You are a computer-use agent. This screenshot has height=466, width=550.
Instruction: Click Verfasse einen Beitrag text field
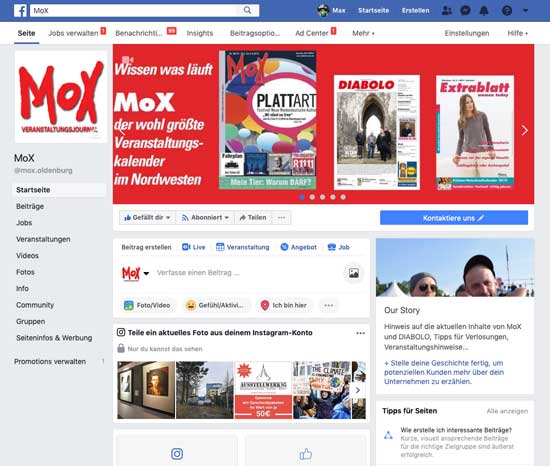click(x=198, y=273)
